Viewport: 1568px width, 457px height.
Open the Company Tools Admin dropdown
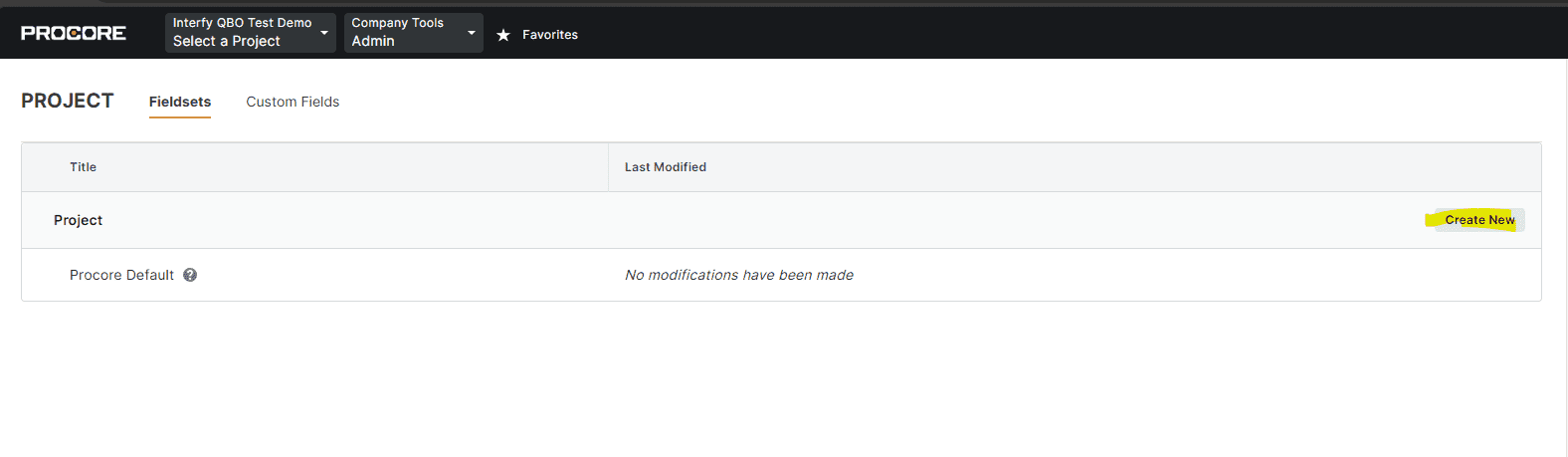[x=413, y=33]
